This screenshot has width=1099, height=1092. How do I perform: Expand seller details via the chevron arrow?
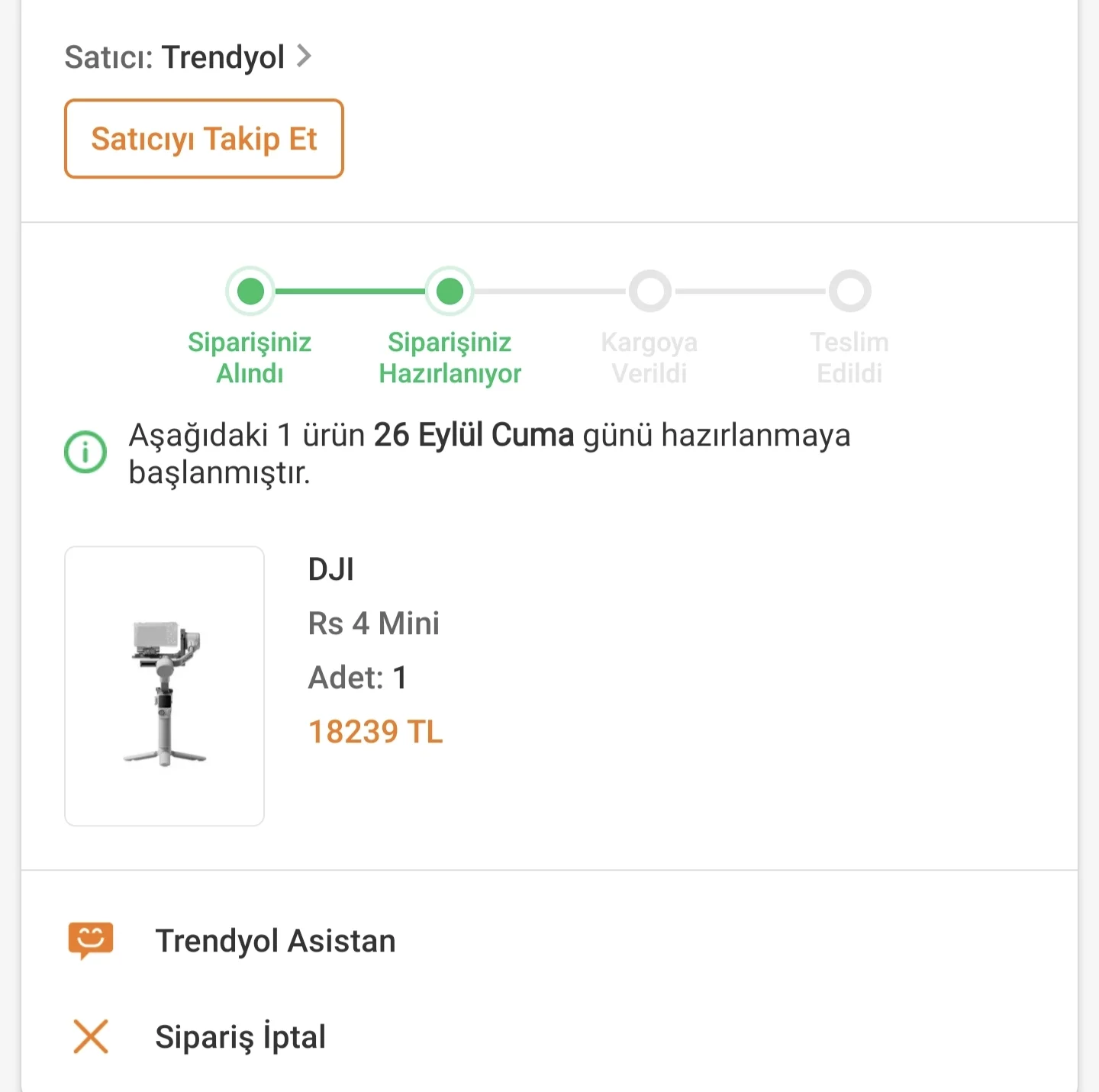pos(304,56)
